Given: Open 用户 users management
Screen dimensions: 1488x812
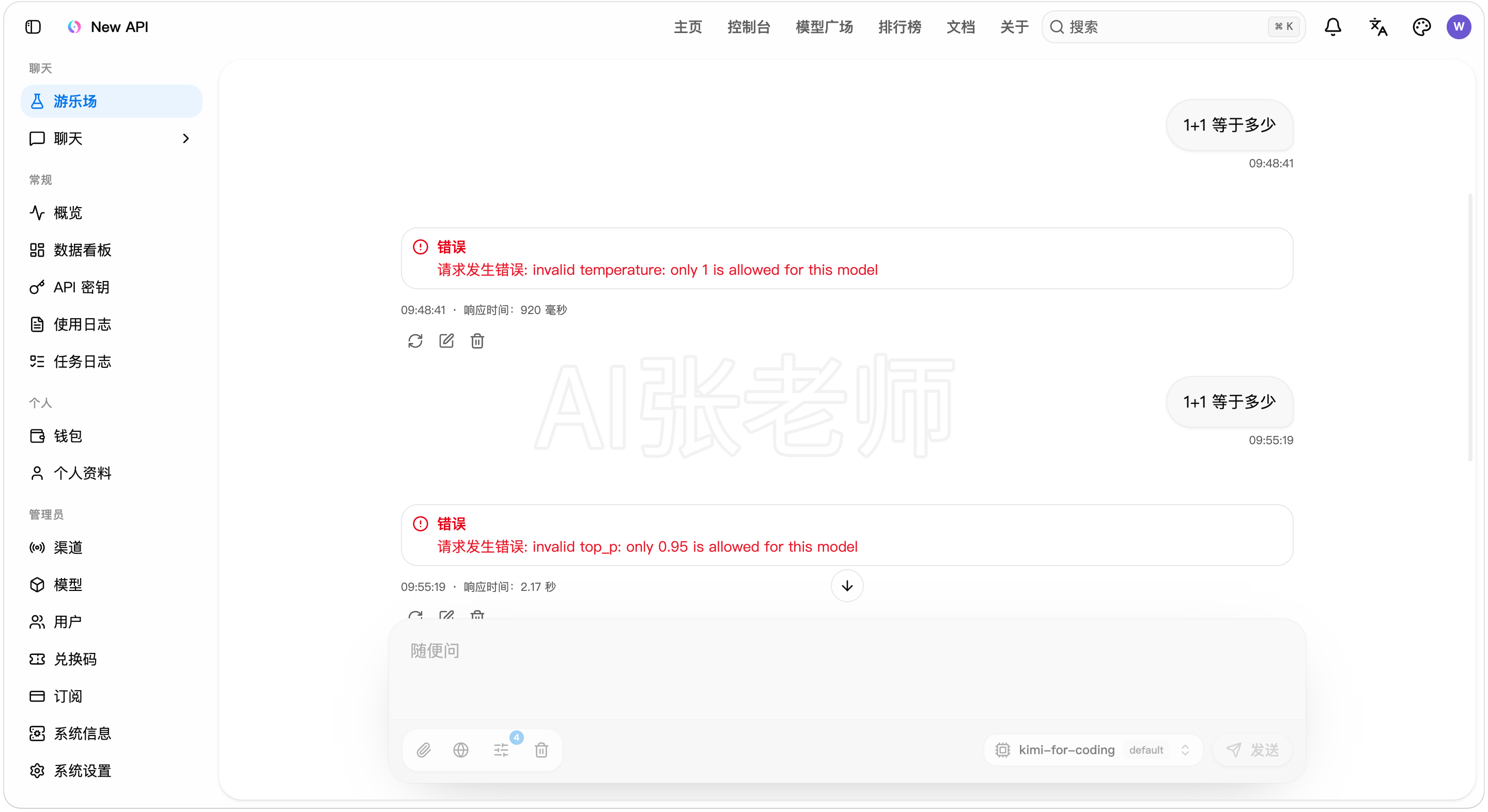Looking at the screenshot, I should click(112, 622).
